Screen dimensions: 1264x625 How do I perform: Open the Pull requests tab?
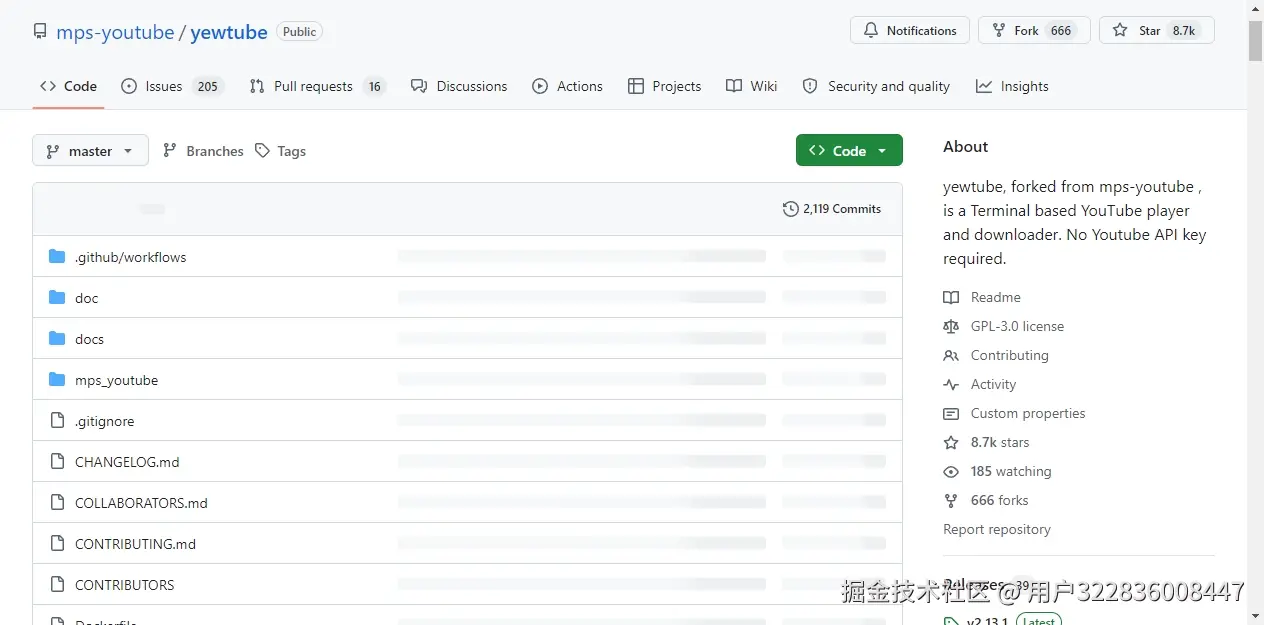317,86
